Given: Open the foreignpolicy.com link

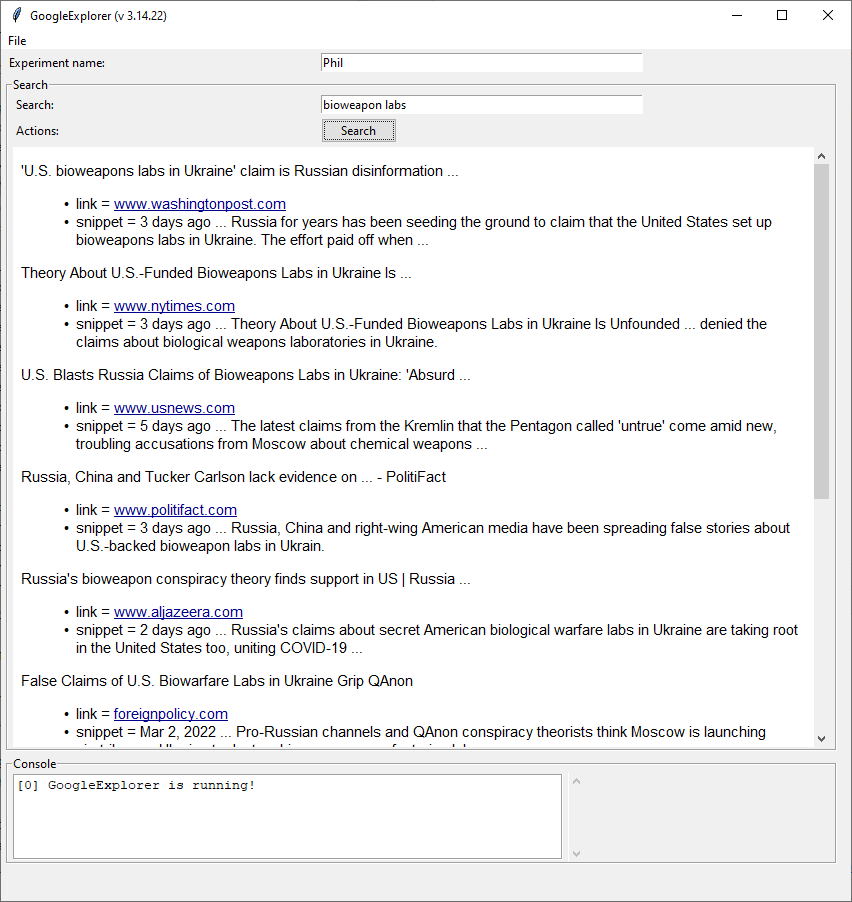Looking at the screenshot, I should tap(170, 714).
